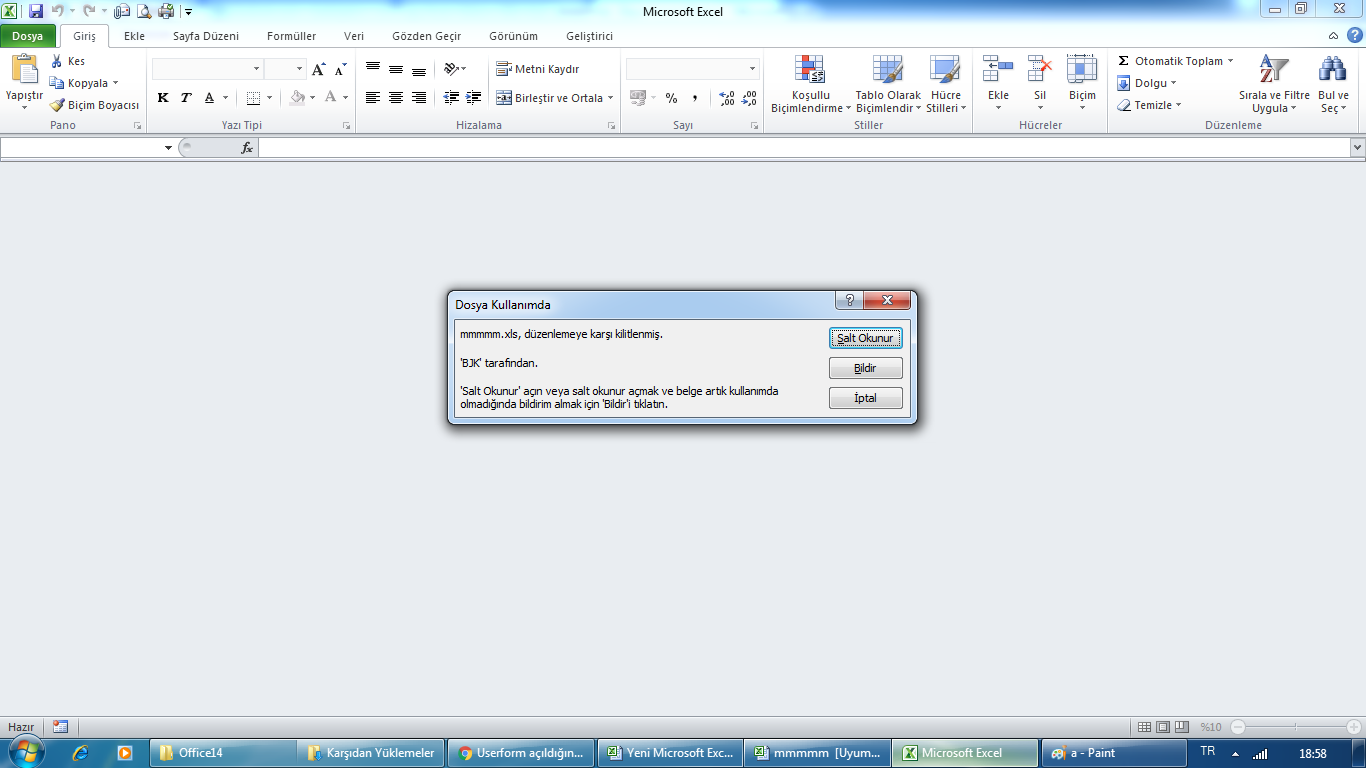Toggle underline A formatting
The image size is (1366, 768).
coord(209,98)
